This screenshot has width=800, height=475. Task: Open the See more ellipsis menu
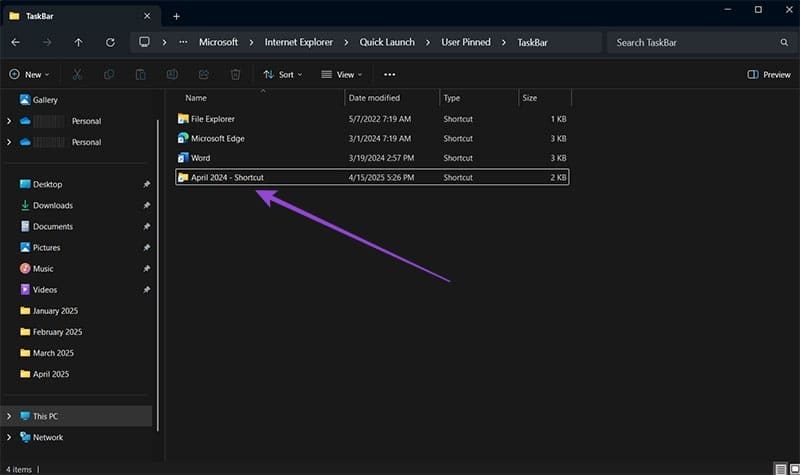point(389,74)
